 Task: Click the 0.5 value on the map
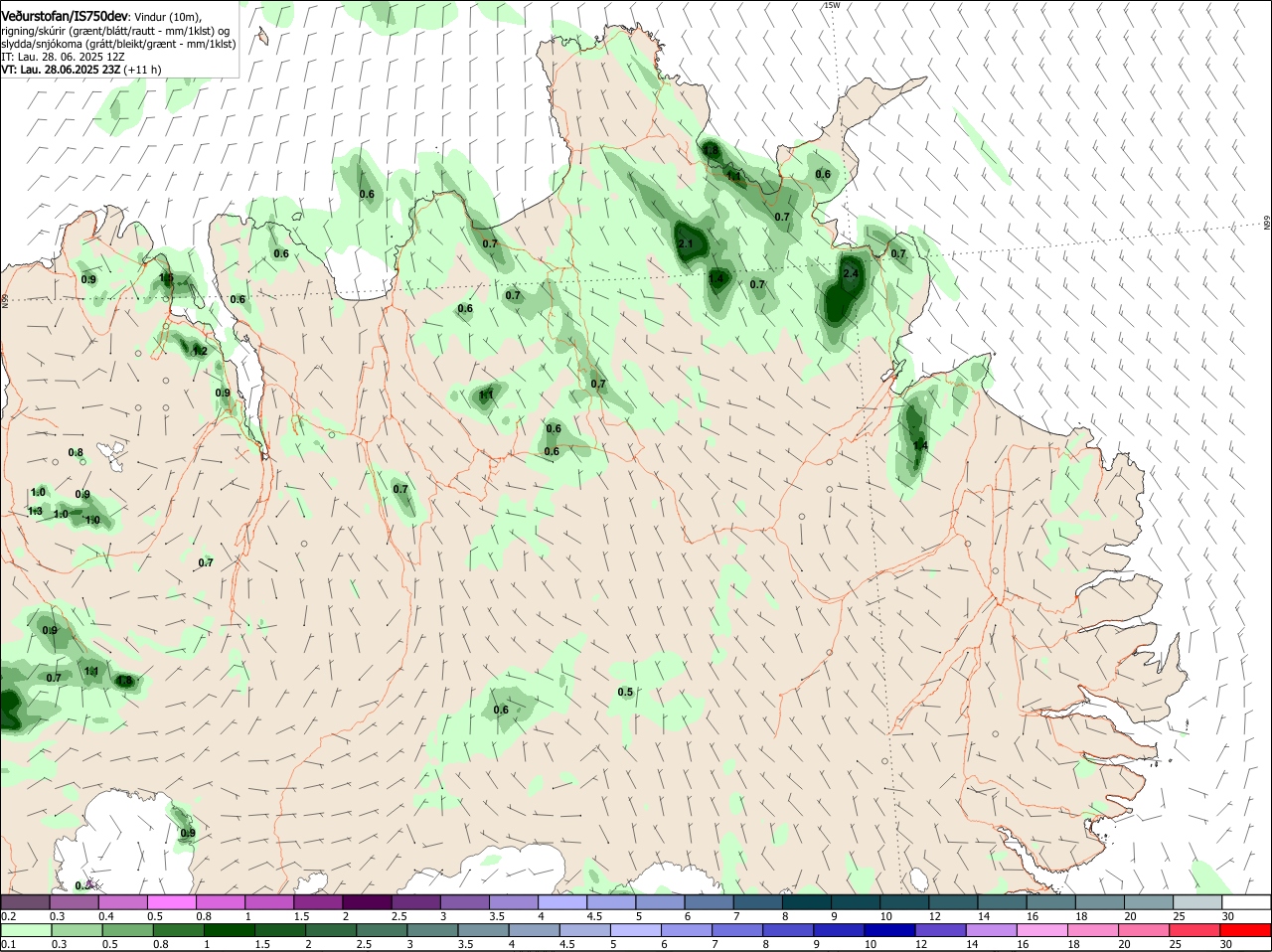click(x=625, y=692)
